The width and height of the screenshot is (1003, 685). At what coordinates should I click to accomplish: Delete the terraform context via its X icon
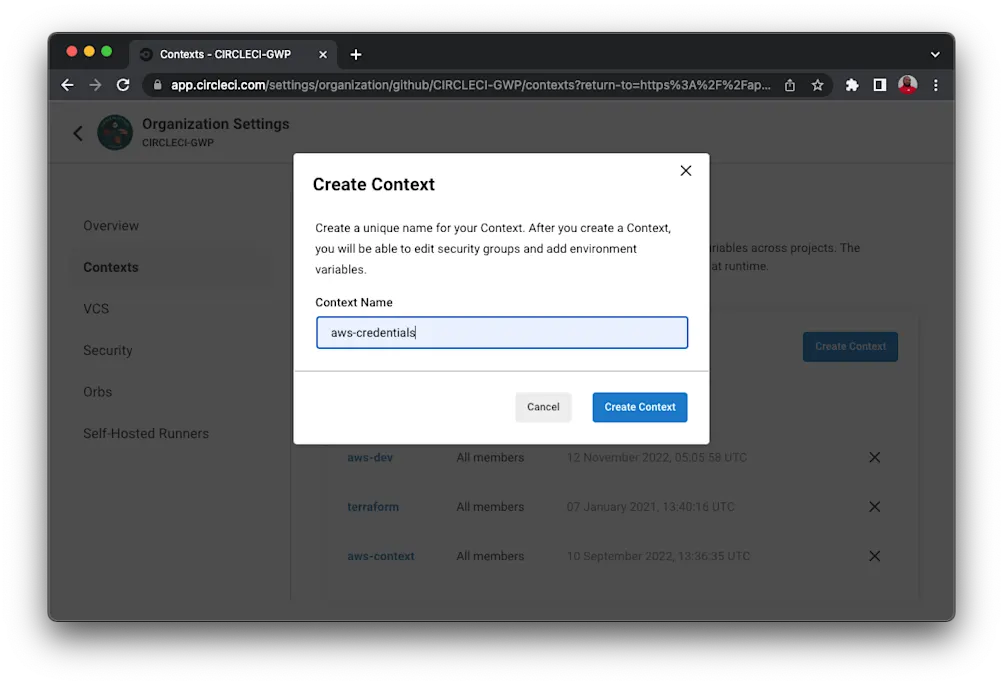(x=873, y=507)
